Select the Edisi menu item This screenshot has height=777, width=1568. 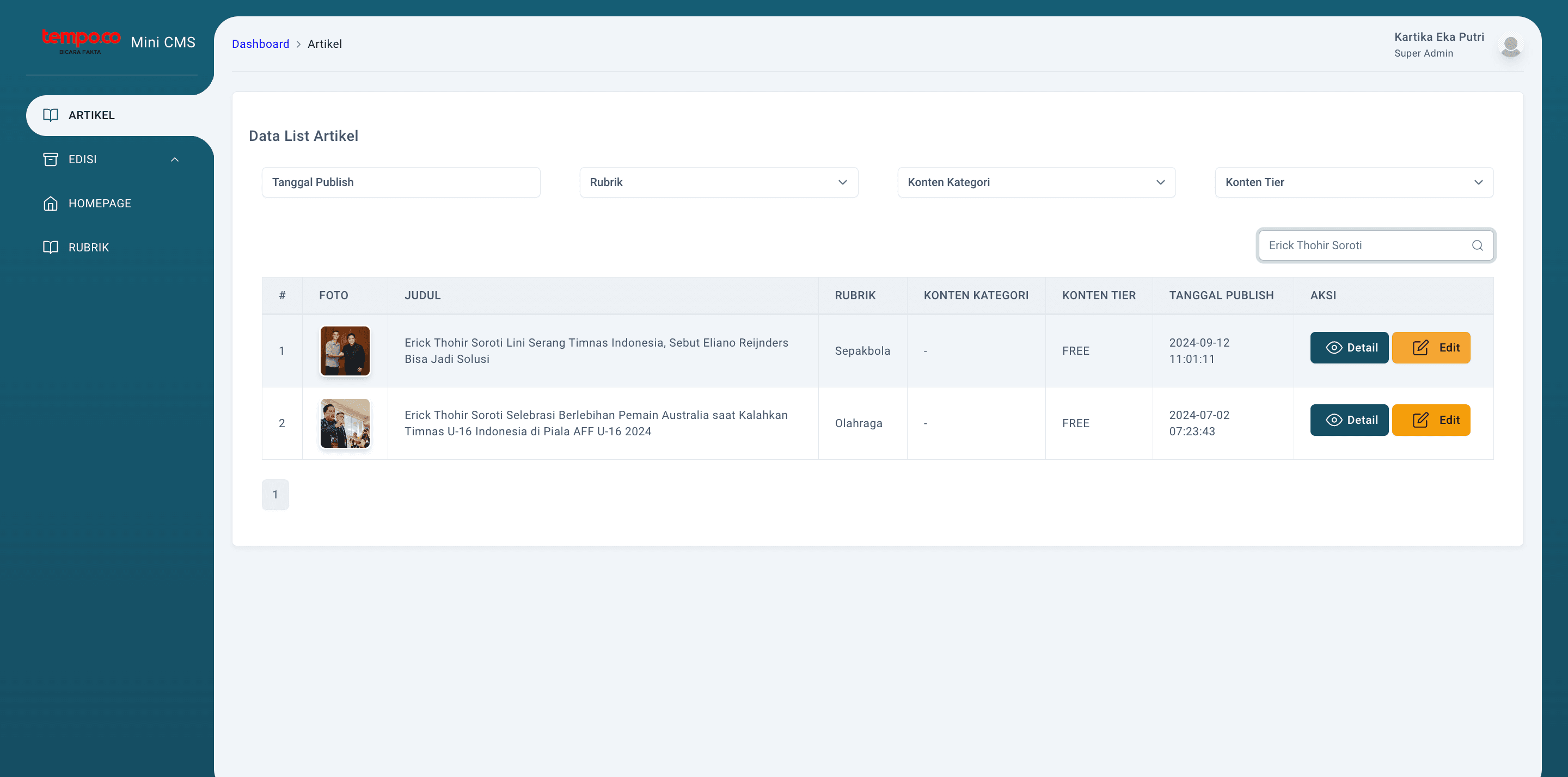point(112,159)
